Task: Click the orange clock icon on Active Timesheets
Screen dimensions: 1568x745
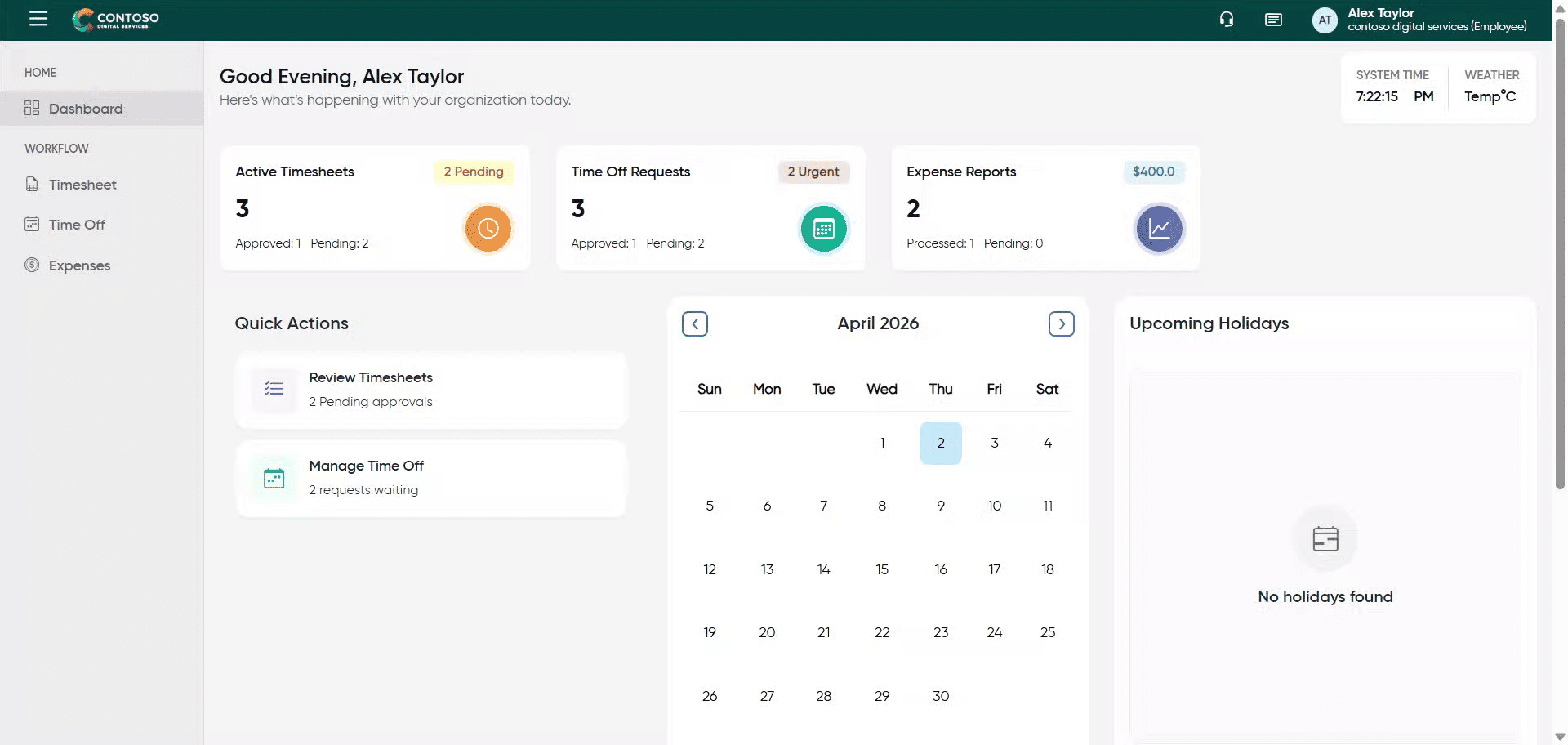Action: point(488,229)
